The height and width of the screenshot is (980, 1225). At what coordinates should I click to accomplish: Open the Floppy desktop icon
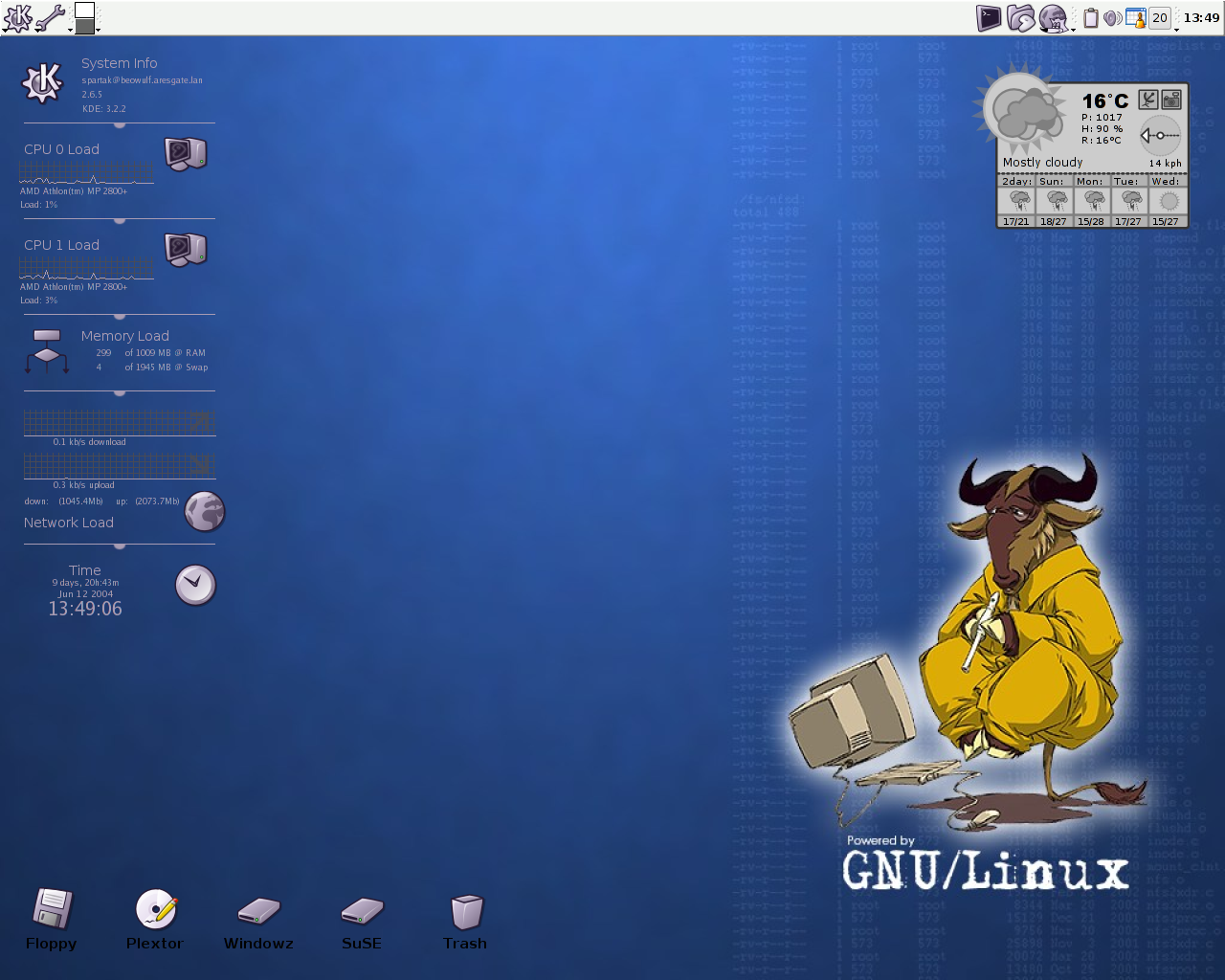52,909
